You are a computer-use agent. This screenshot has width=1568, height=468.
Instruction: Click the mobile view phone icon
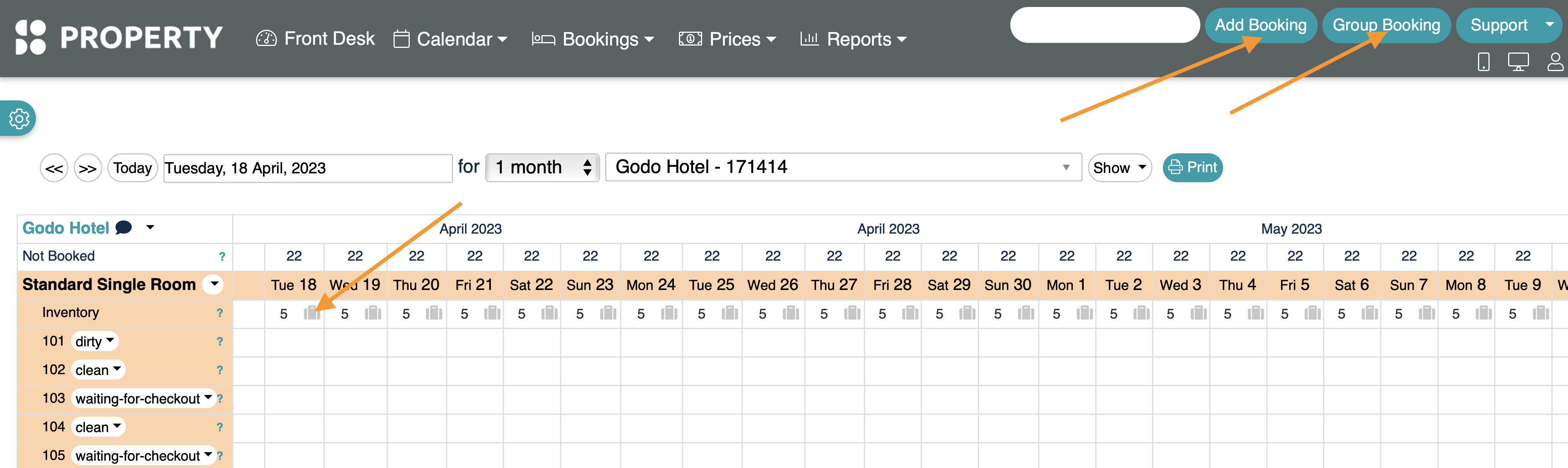(x=1483, y=61)
